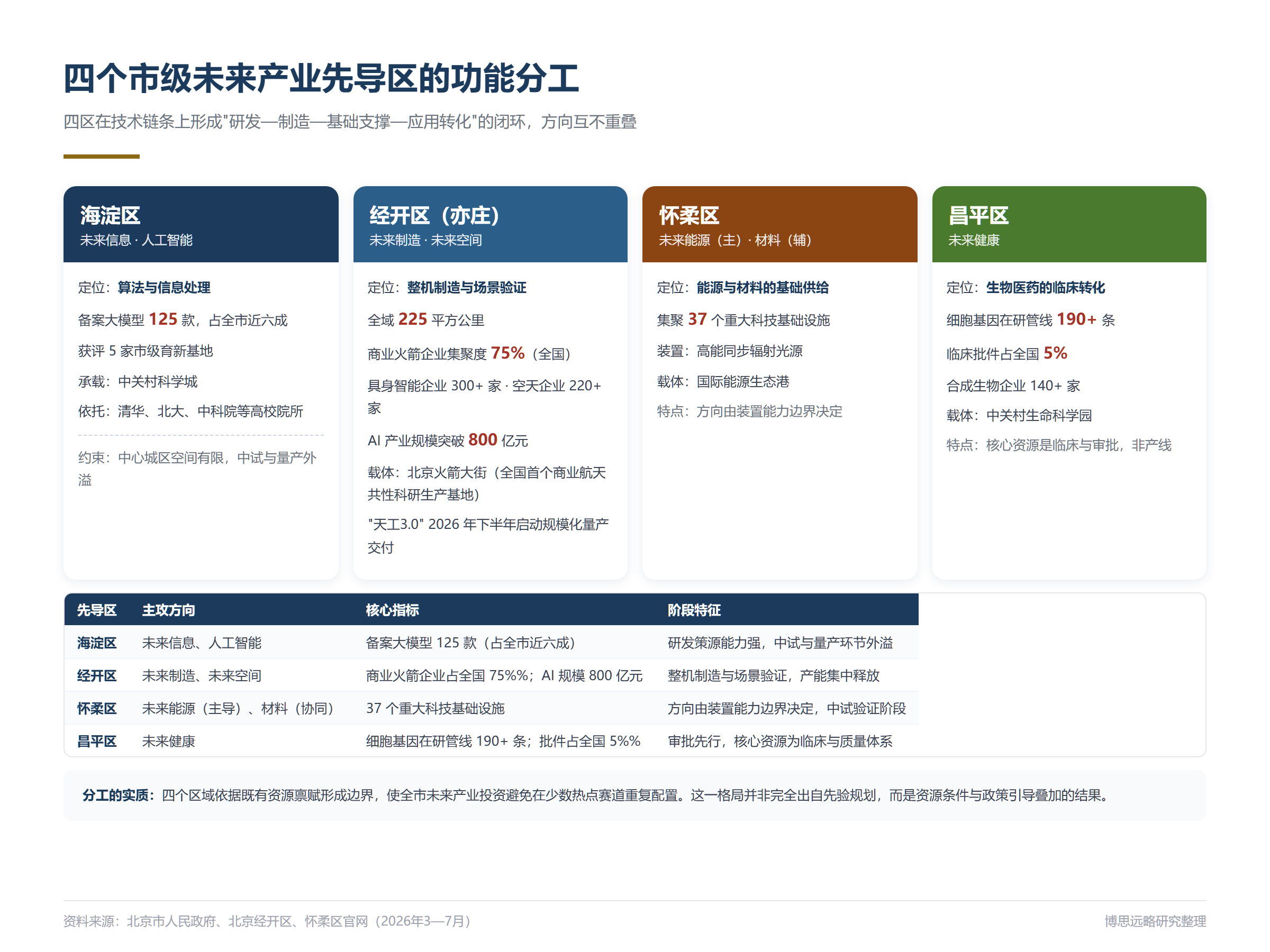Click 依托：清华、北大、中科院等高校院所
The height and width of the screenshot is (952, 1270).
(x=190, y=411)
